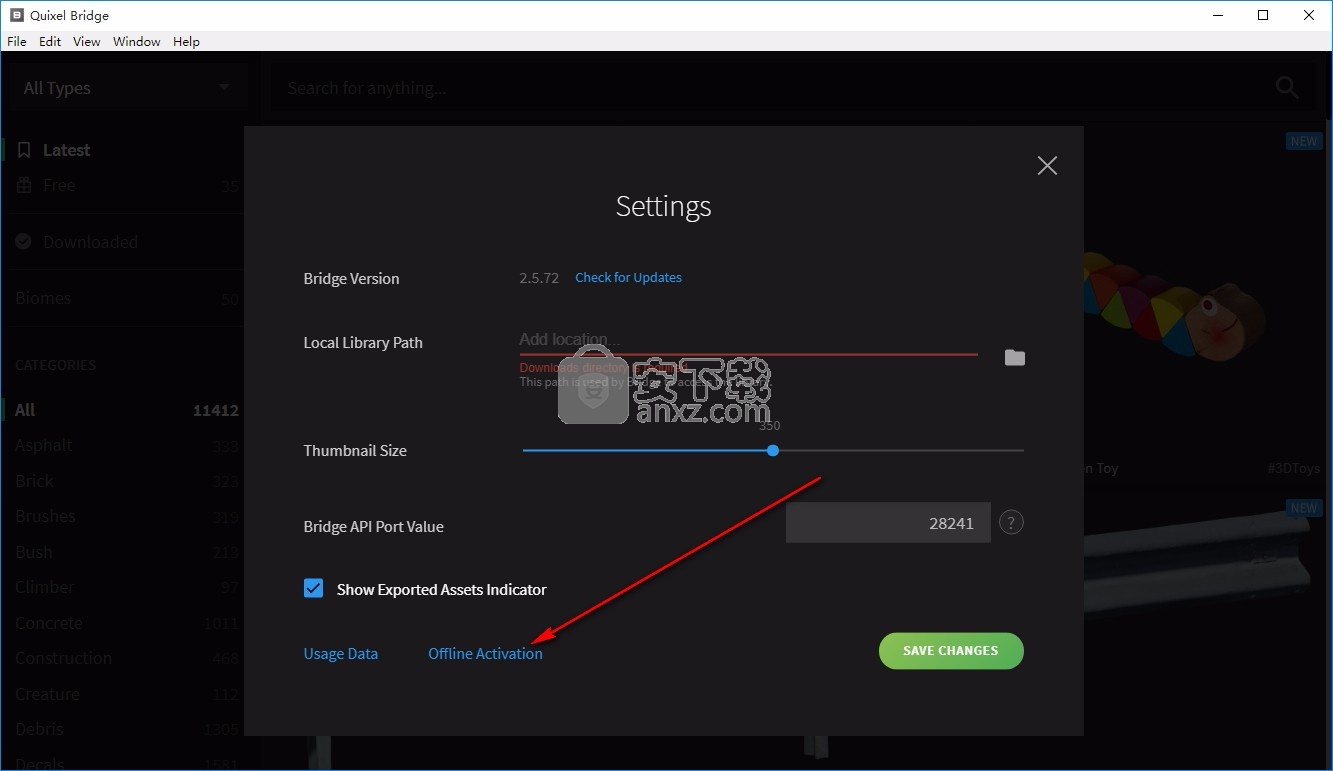
Task: Open the View menu
Action: pos(87,41)
